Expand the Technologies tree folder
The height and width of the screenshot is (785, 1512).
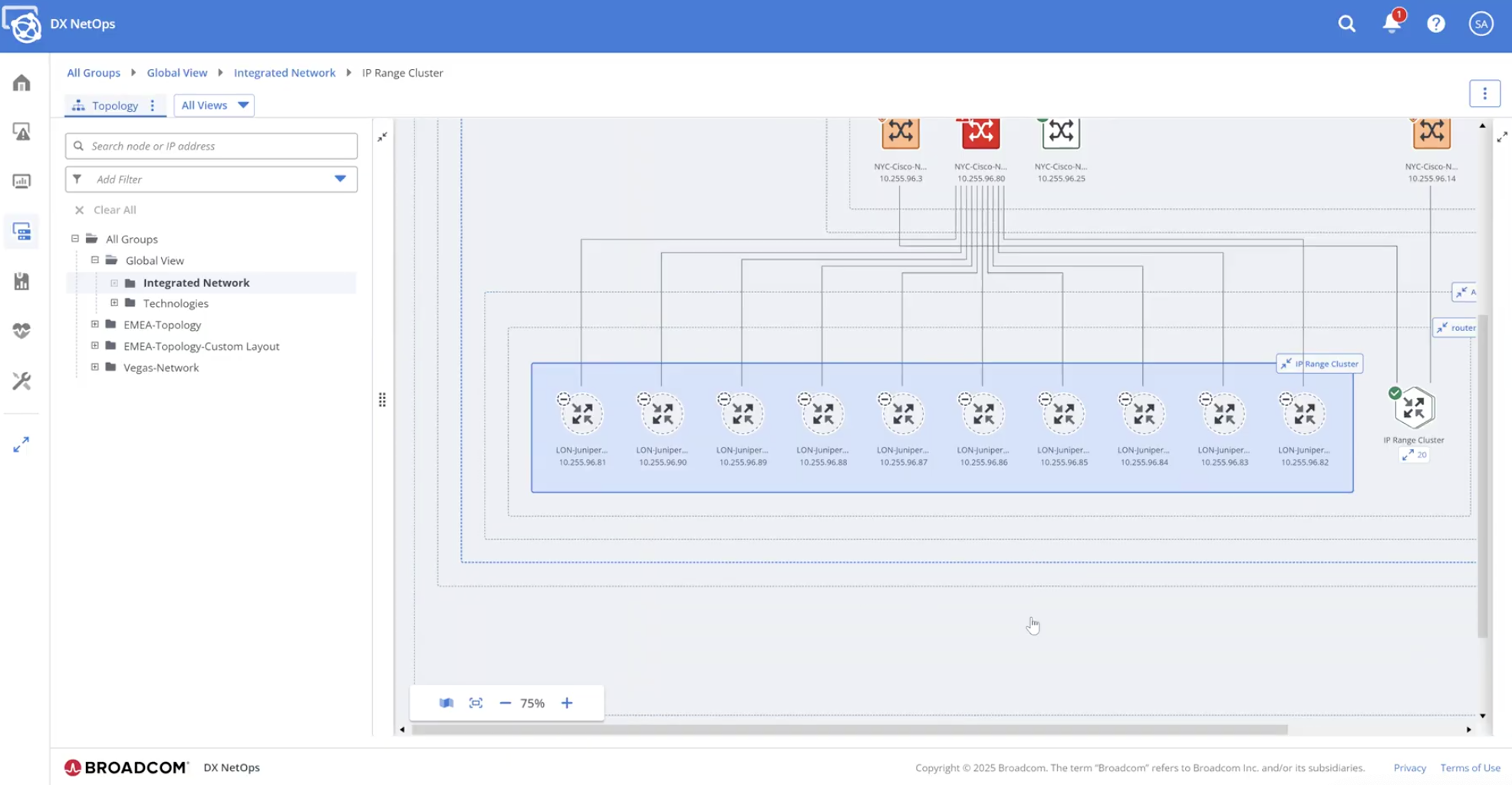tap(115, 302)
